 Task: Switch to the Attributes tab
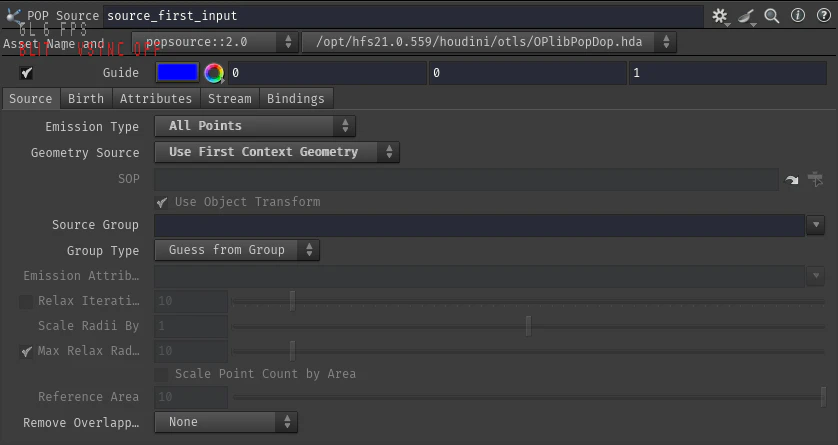[x=156, y=99]
